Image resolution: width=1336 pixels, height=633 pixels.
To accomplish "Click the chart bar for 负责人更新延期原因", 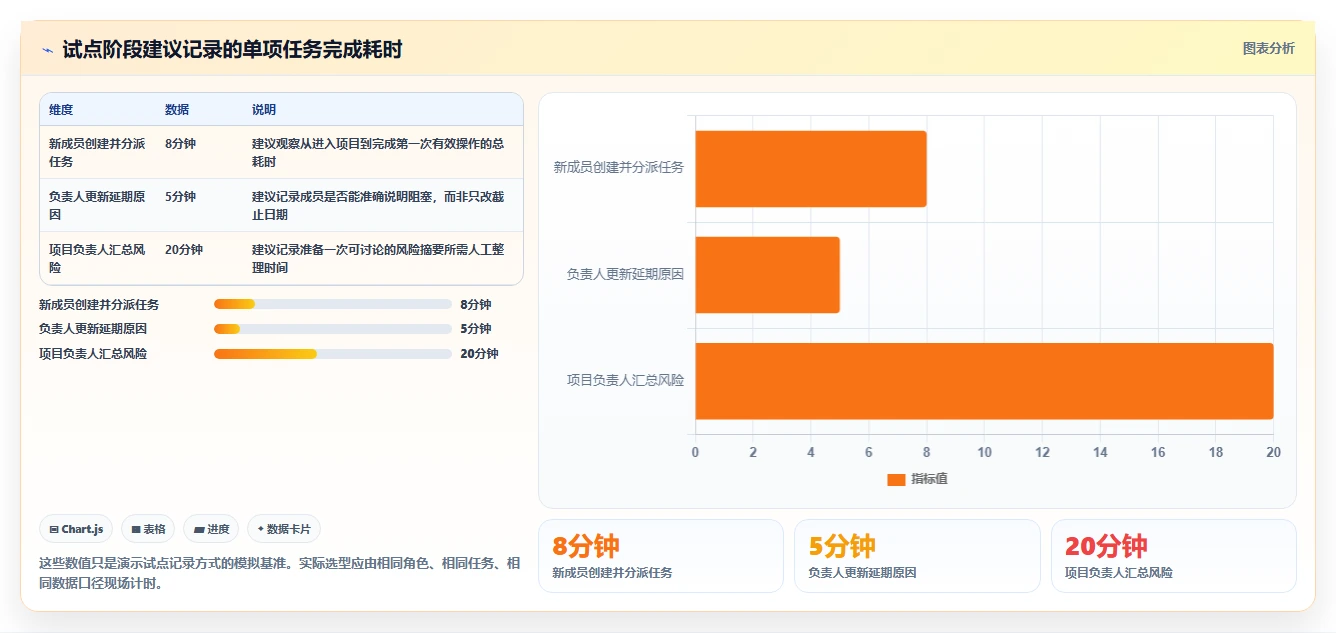I will point(767,275).
